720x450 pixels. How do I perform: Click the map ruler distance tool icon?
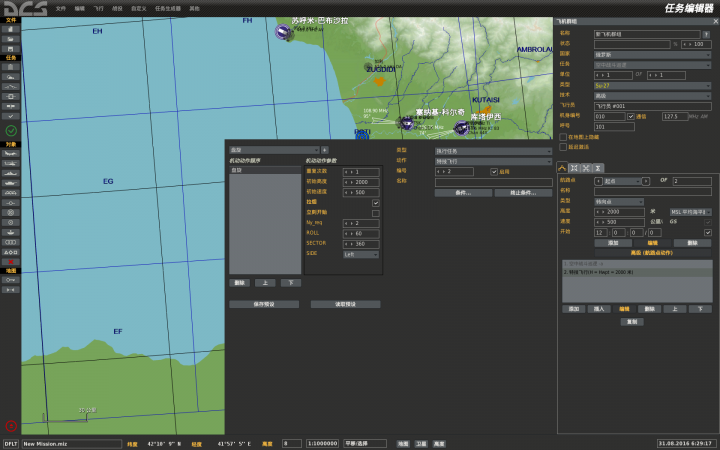point(11,290)
